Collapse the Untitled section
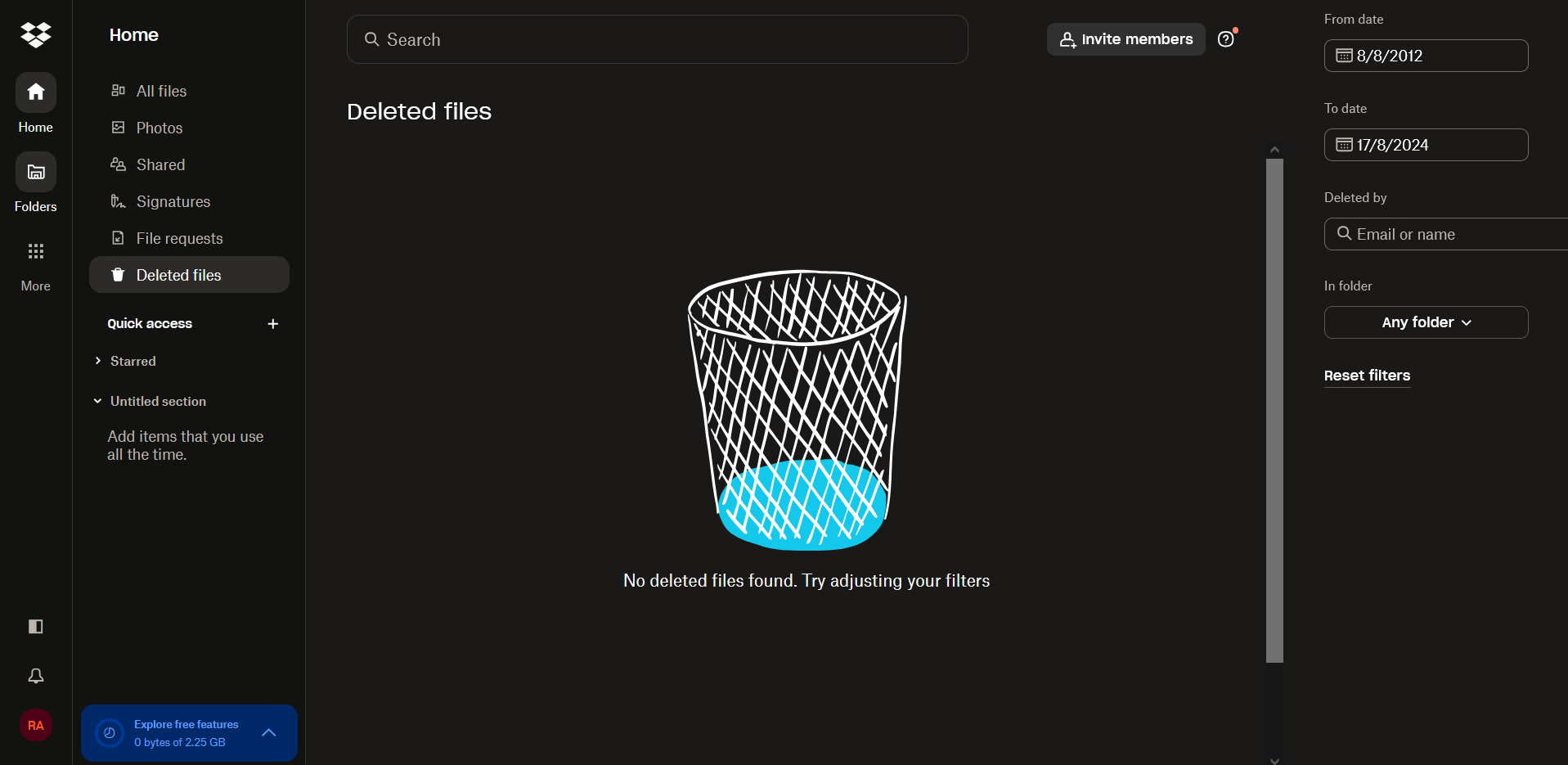Screen dimensions: 1568x765 [98, 401]
